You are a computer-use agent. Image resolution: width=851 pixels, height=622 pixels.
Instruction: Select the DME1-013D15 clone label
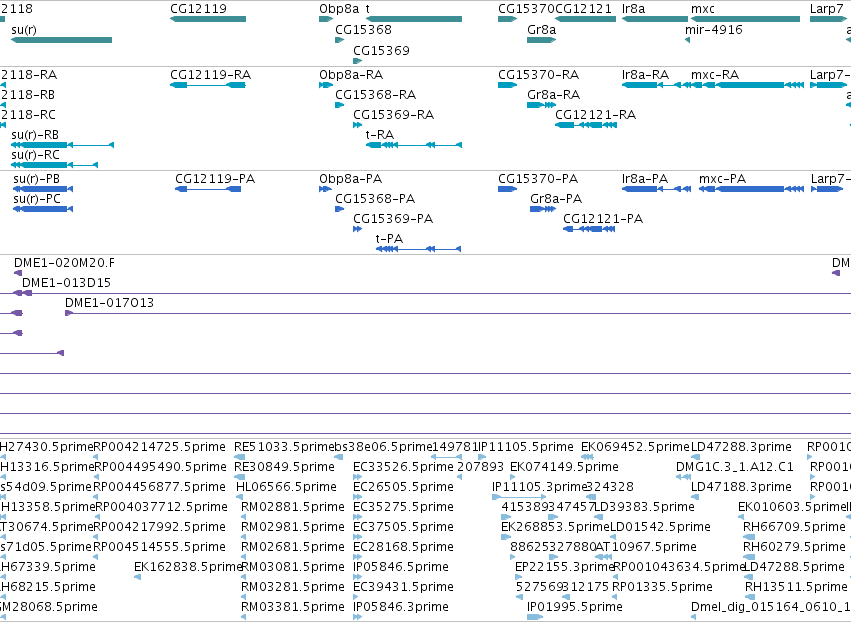(66, 283)
